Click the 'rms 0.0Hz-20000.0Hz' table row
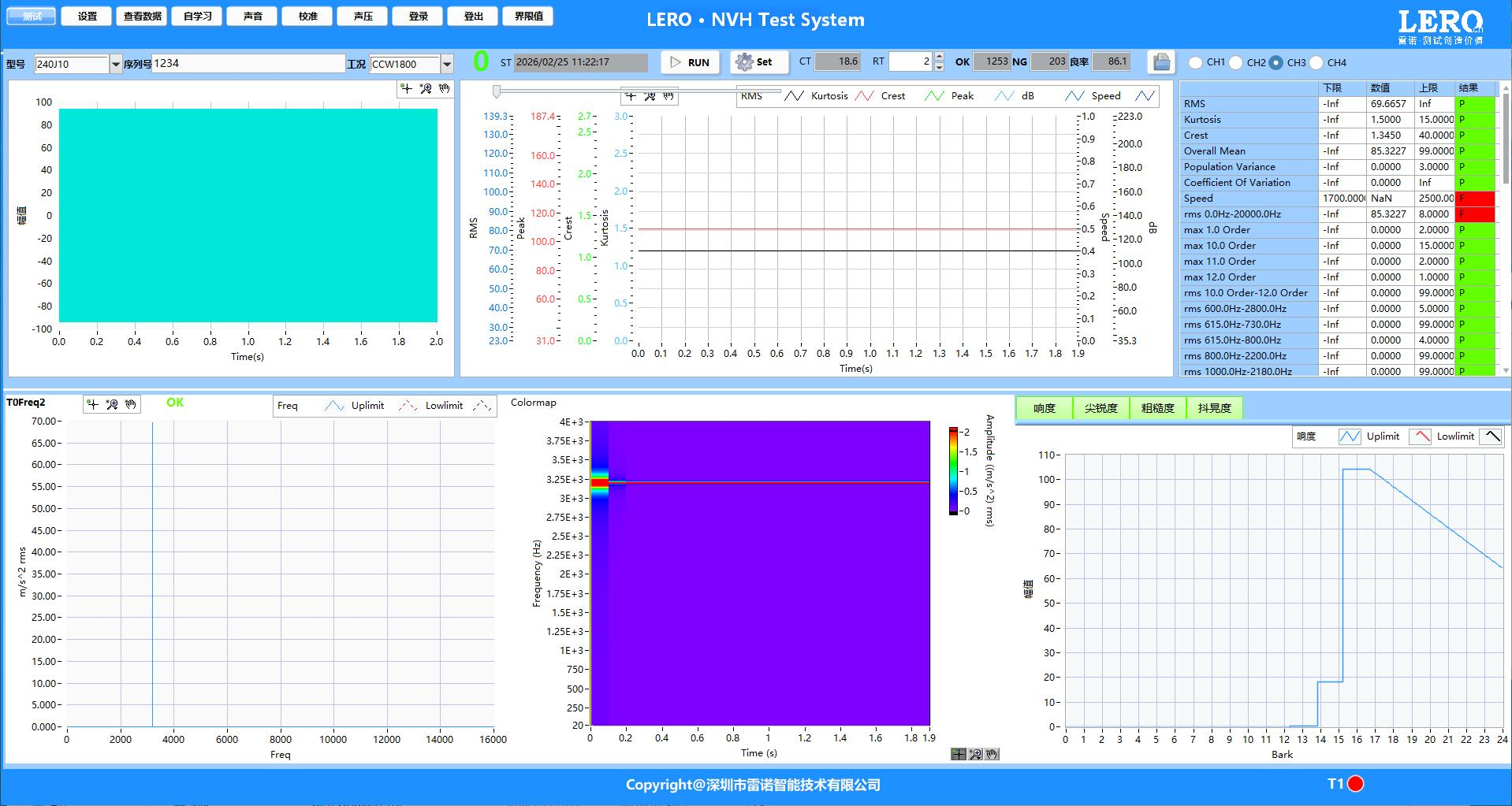 1337,214
